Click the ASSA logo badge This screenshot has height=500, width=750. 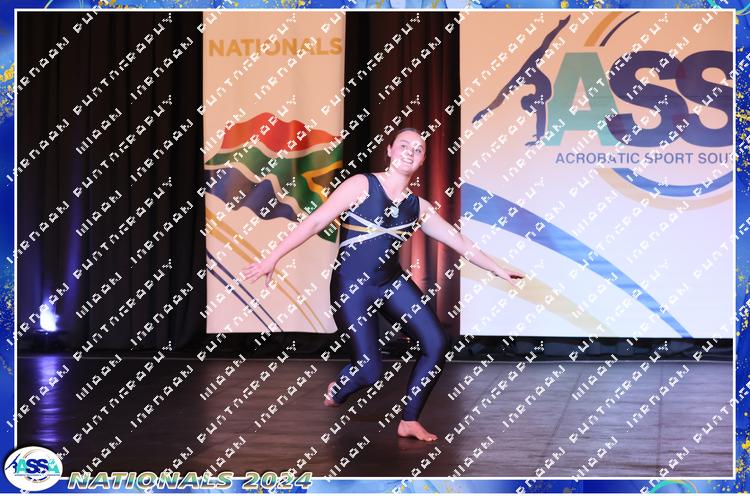click(33, 468)
